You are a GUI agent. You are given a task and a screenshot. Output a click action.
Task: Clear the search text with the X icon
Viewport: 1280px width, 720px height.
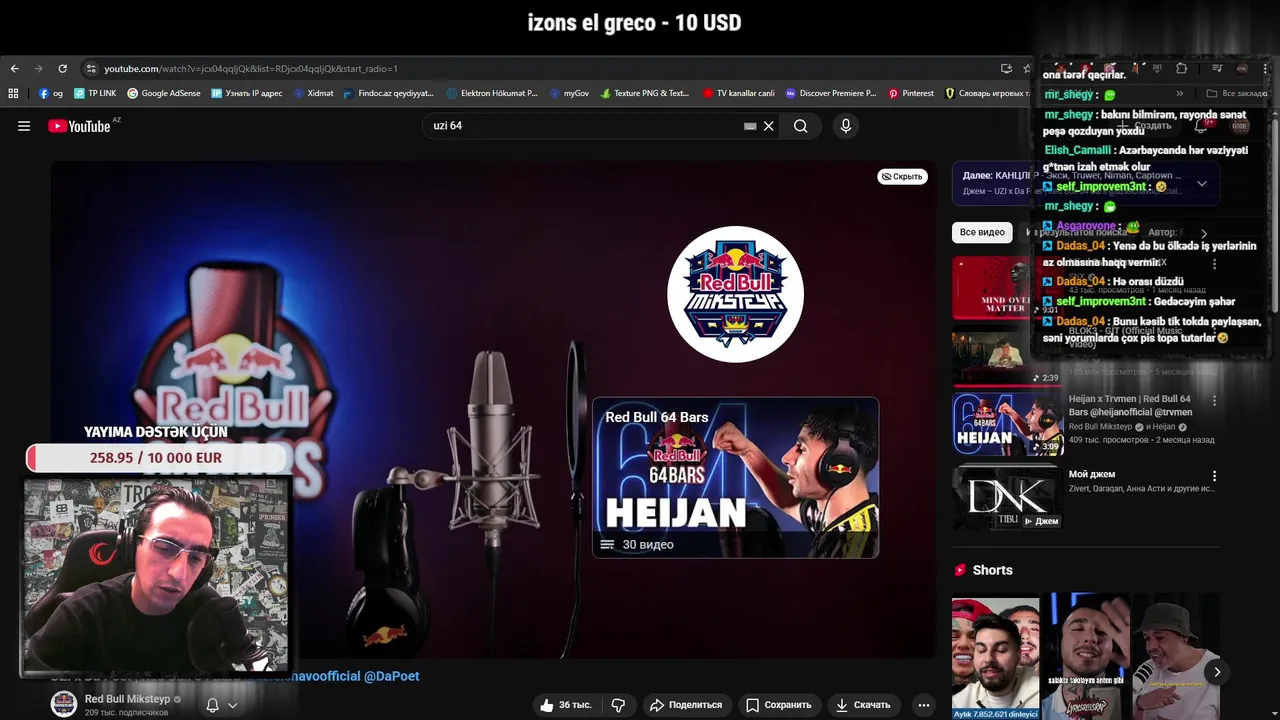769,126
